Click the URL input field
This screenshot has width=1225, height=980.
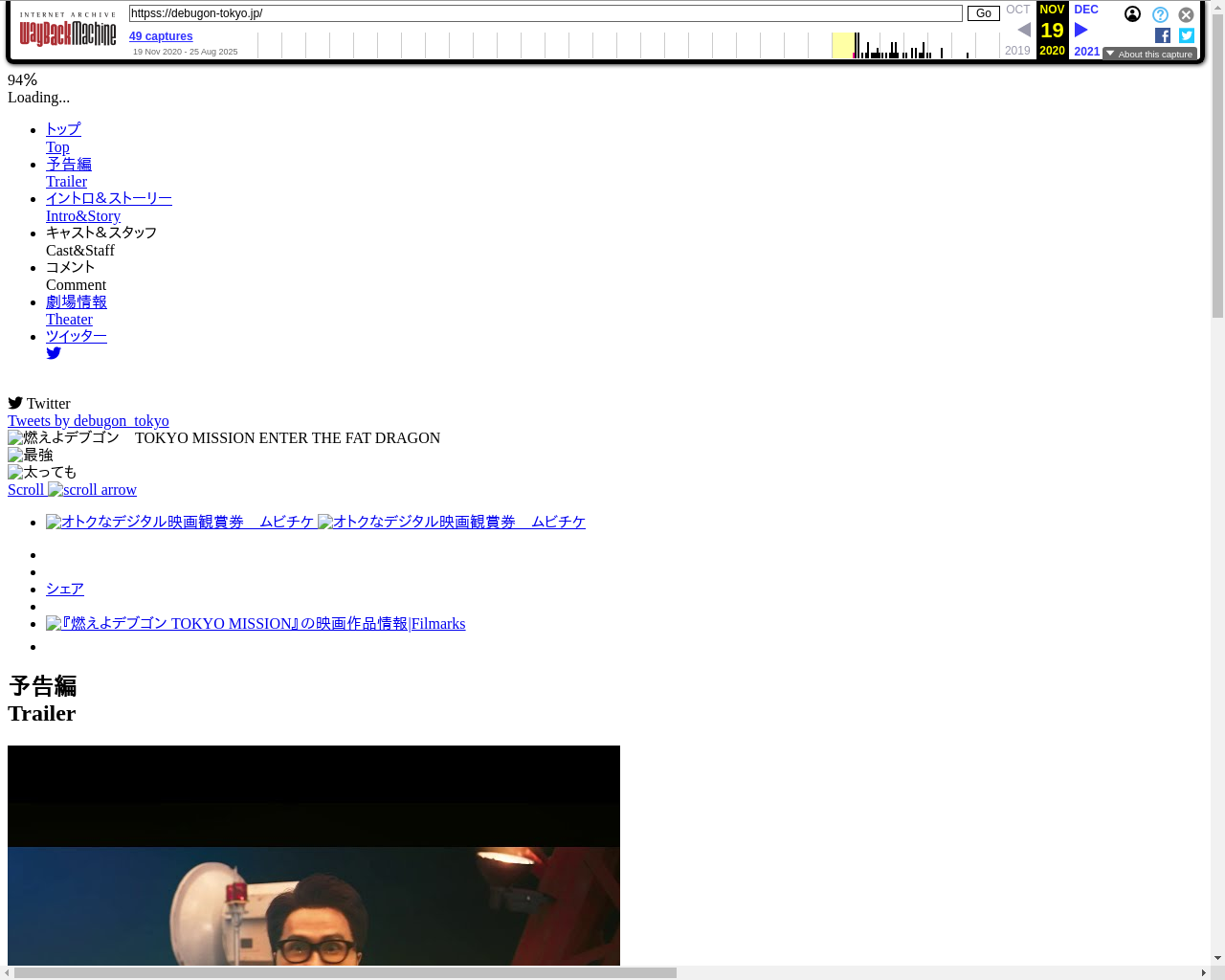546,13
